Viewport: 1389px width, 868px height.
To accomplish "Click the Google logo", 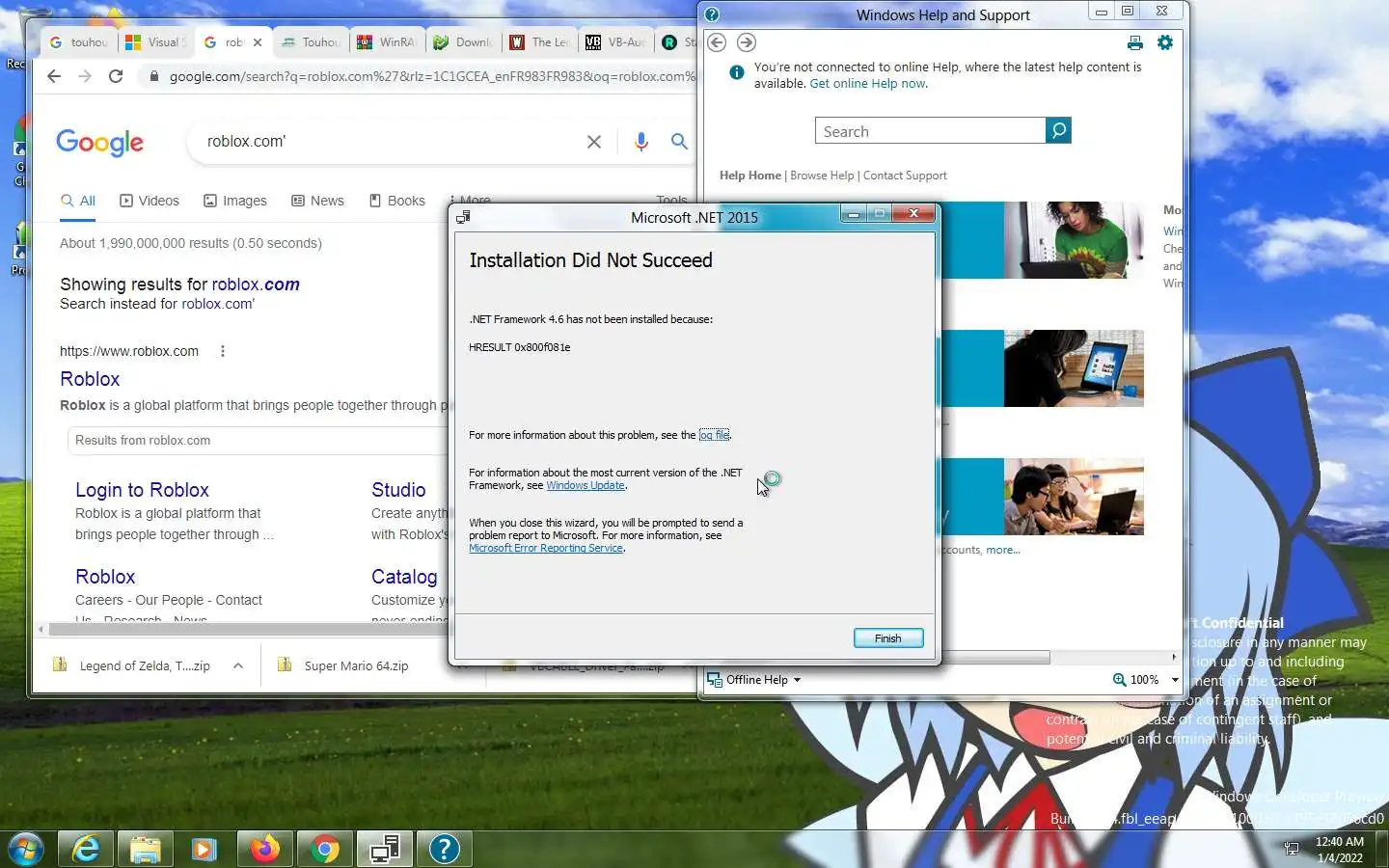I will [99, 143].
